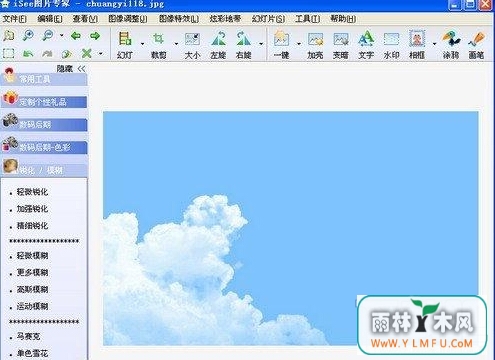The image size is (495, 360).
Task: Apply 加强锐化 effect
Action: (x=32, y=209)
